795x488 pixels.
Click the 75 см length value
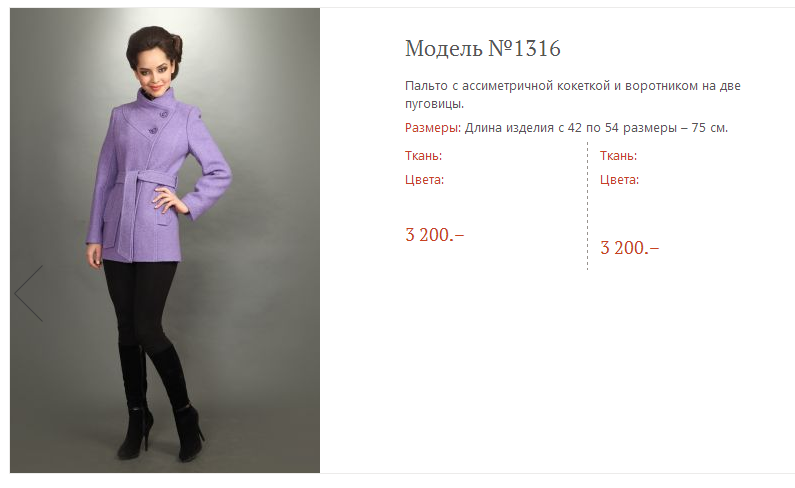coord(709,128)
